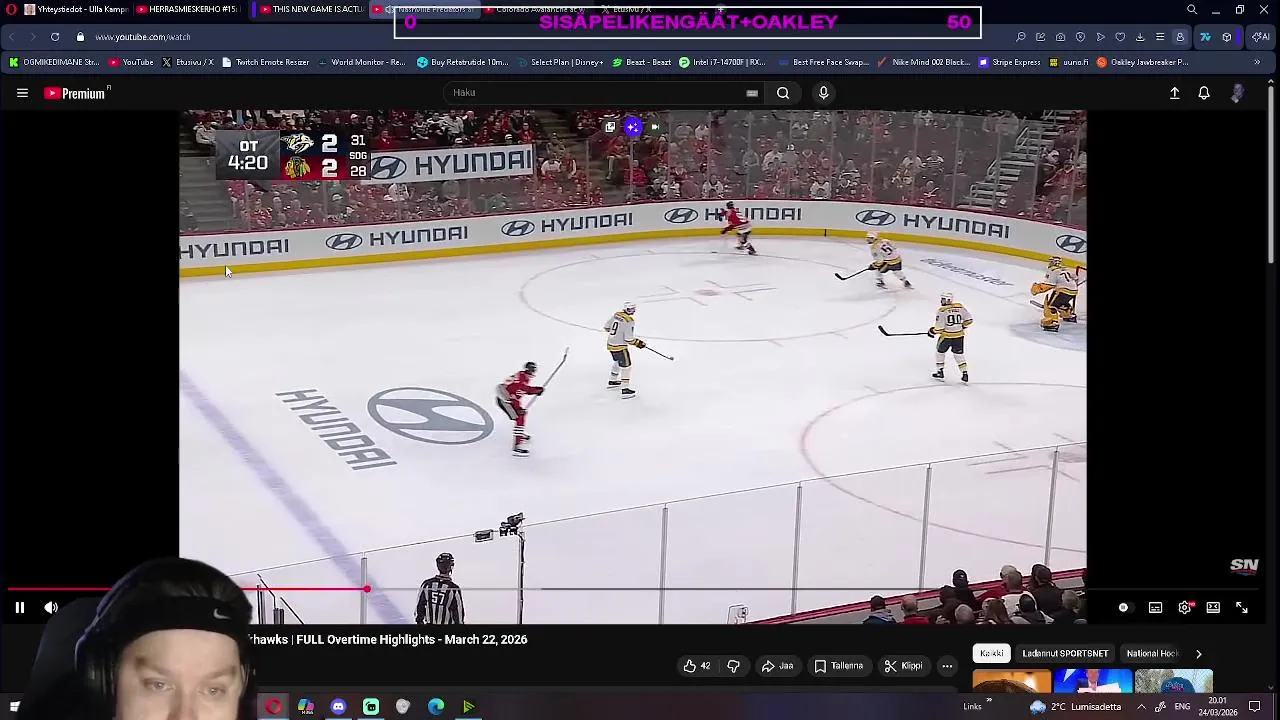
Task: Open Discord from the taskbar
Action: 338,707
